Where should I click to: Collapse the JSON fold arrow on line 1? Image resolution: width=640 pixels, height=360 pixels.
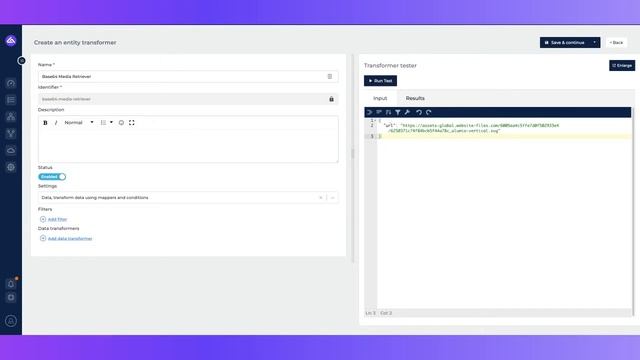point(375,120)
